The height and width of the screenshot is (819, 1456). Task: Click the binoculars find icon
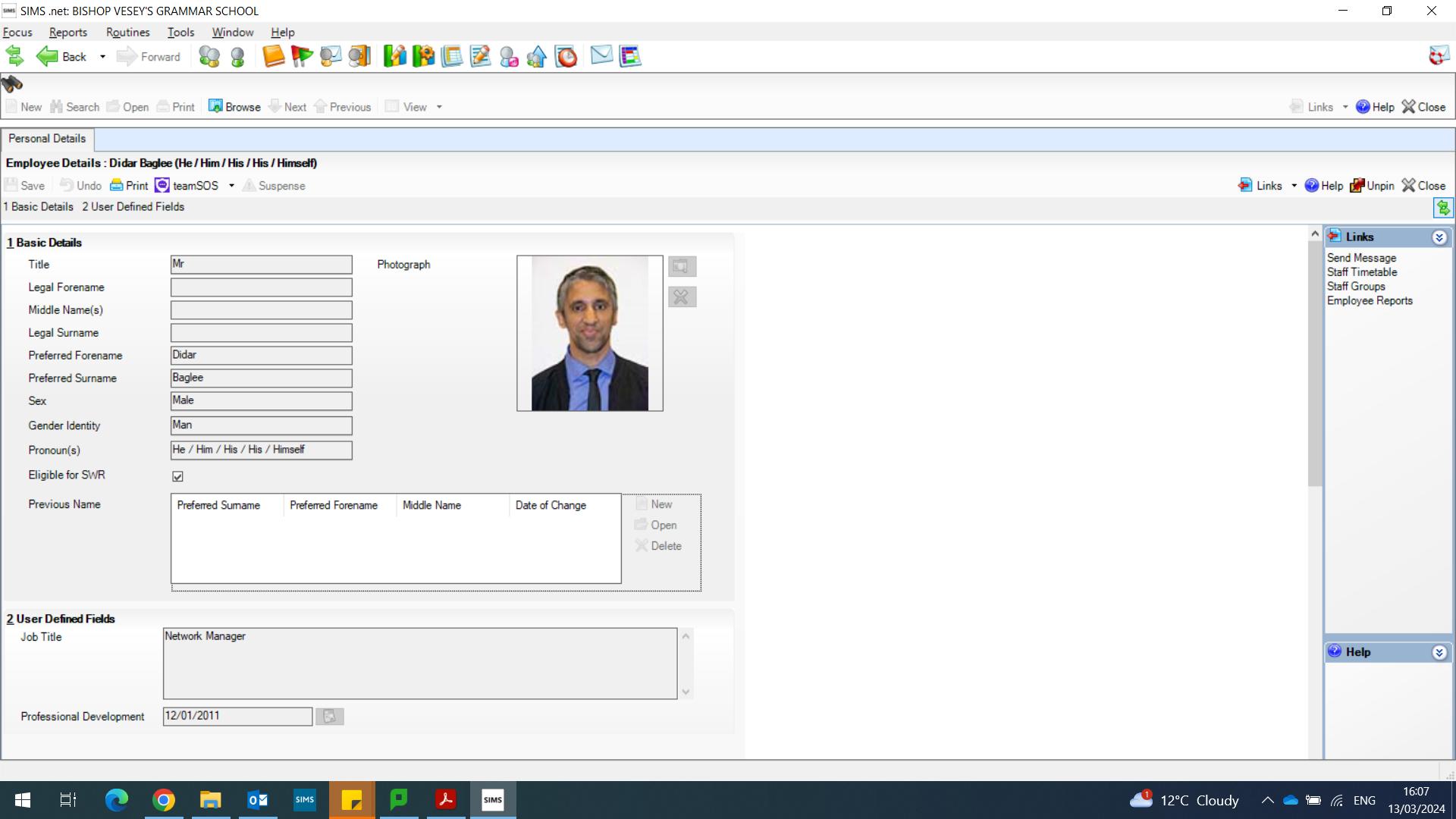[x=12, y=83]
